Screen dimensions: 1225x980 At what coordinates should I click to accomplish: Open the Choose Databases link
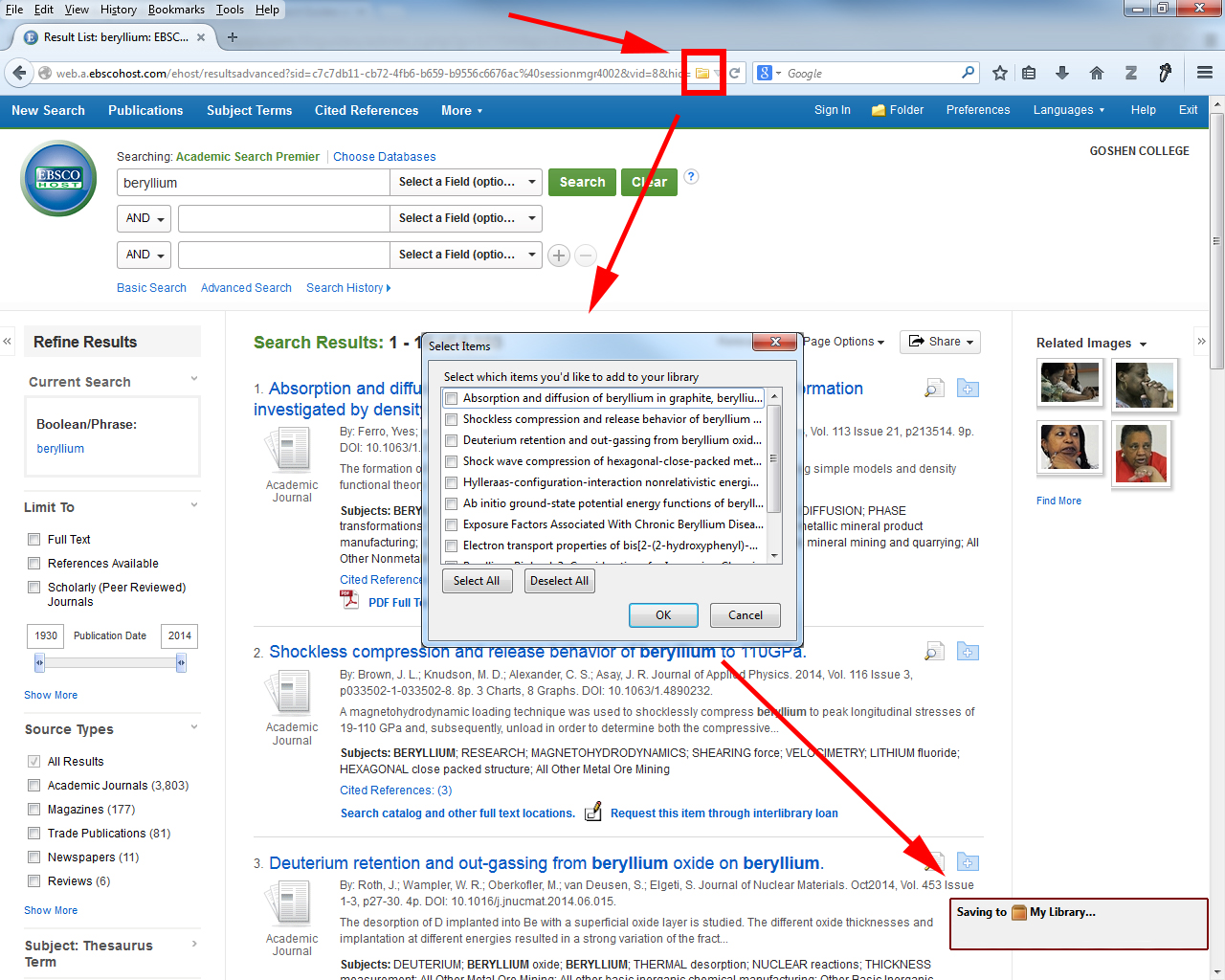click(x=385, y=157)
